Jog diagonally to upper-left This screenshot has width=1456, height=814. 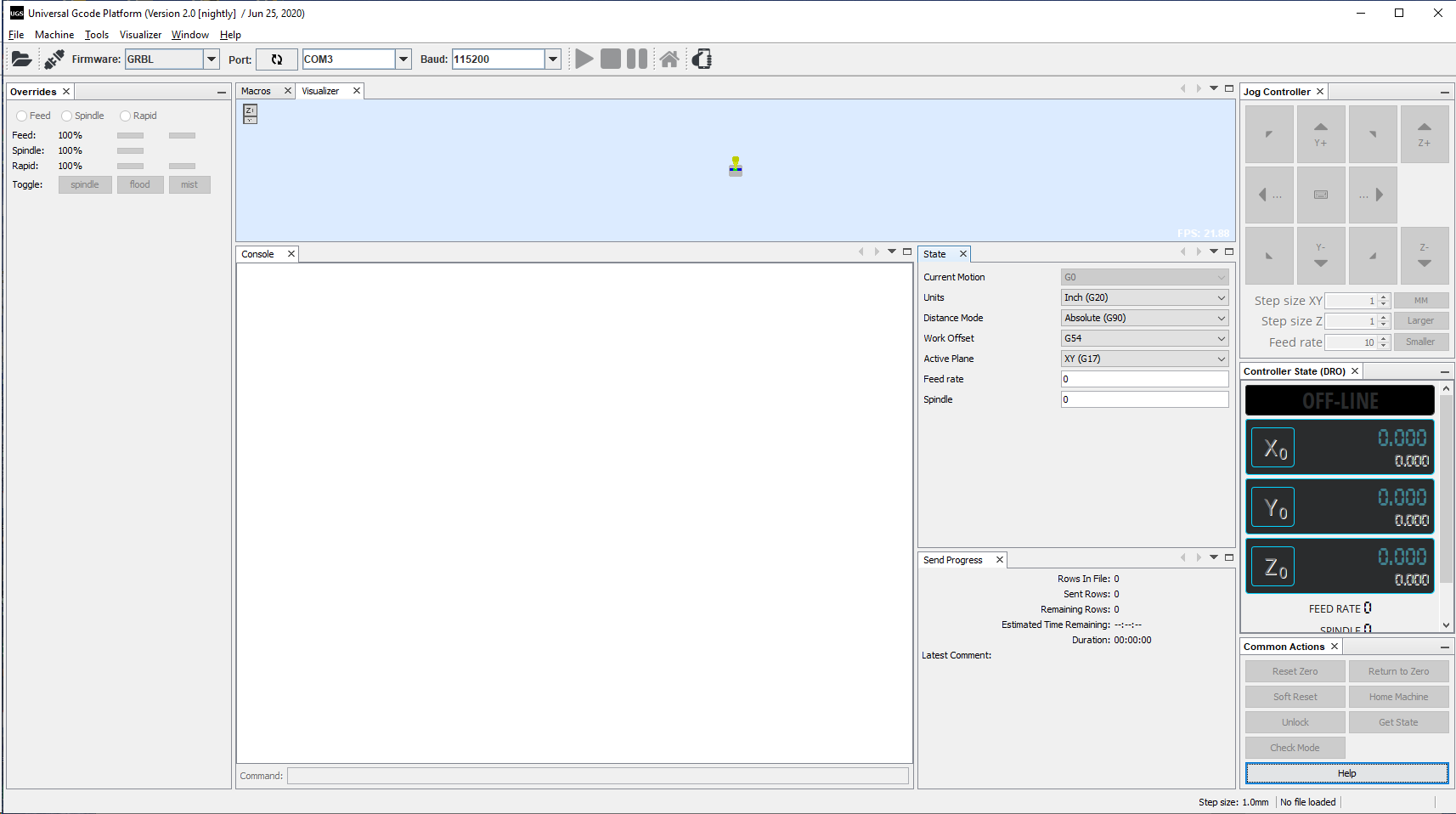point(1269,134)
